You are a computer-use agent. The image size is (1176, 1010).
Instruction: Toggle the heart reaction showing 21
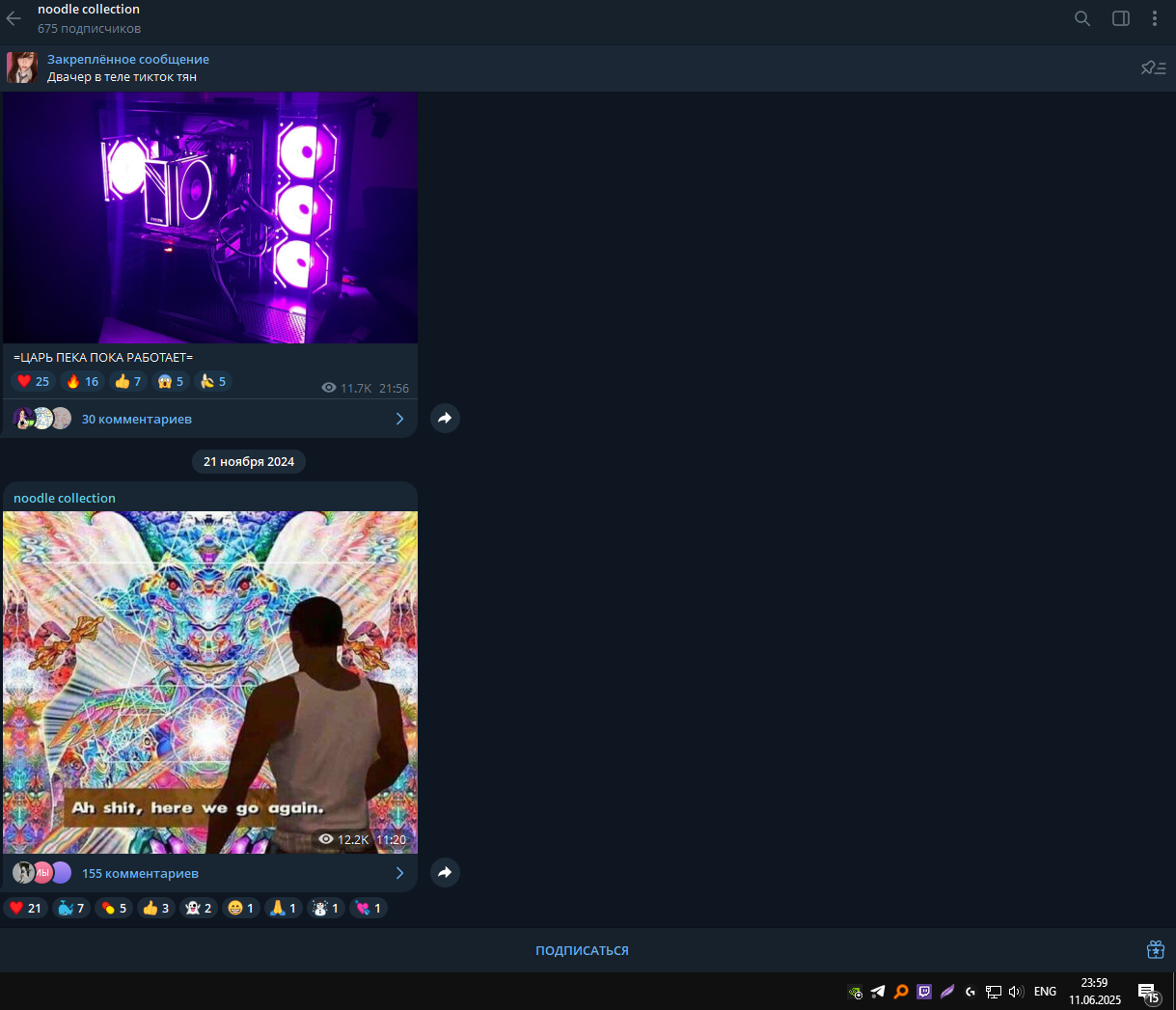click(25, 908)
